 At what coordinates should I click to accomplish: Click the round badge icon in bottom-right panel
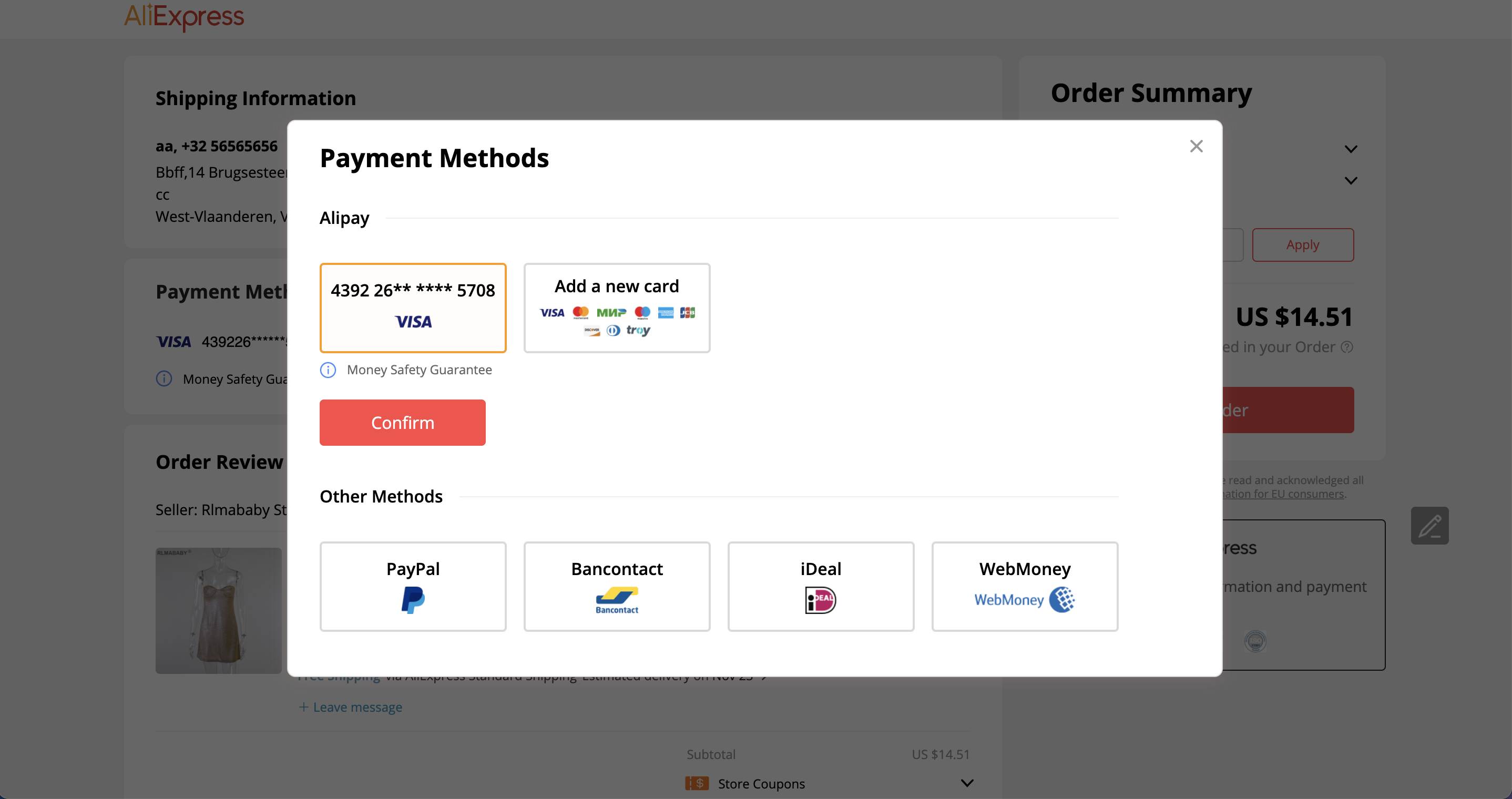point(1255,640)
